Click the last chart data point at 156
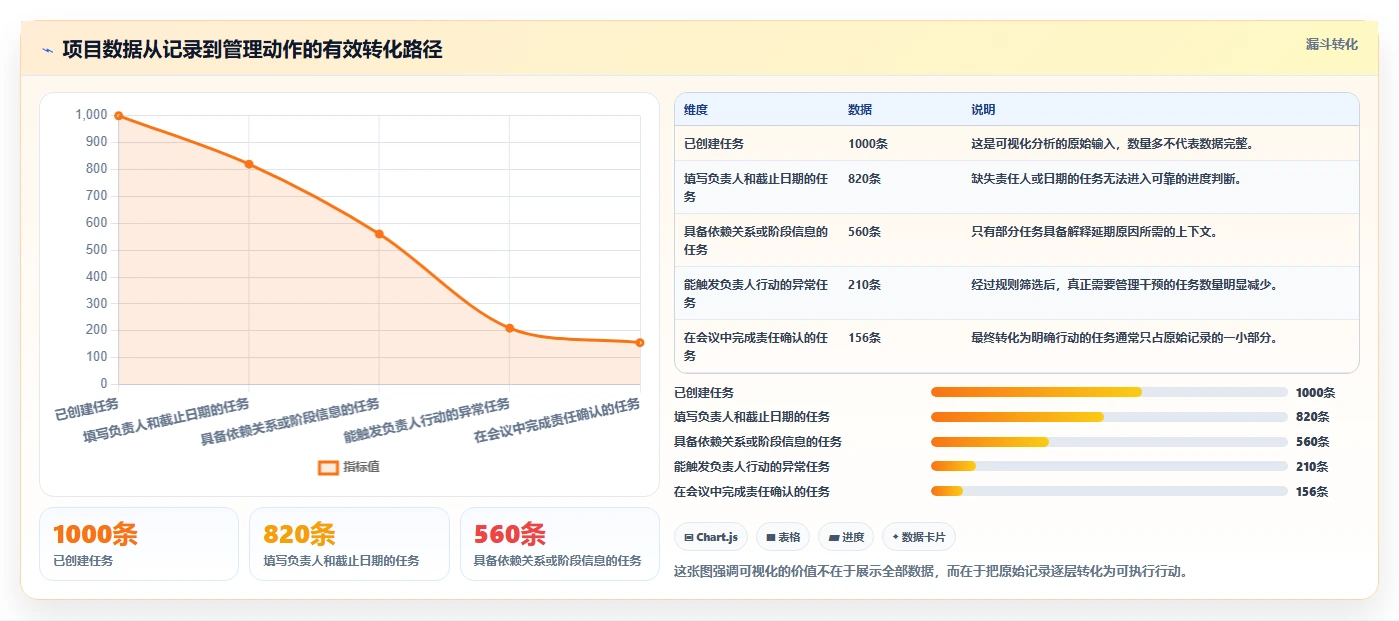The image size is (1399, 621). (640, 342)
